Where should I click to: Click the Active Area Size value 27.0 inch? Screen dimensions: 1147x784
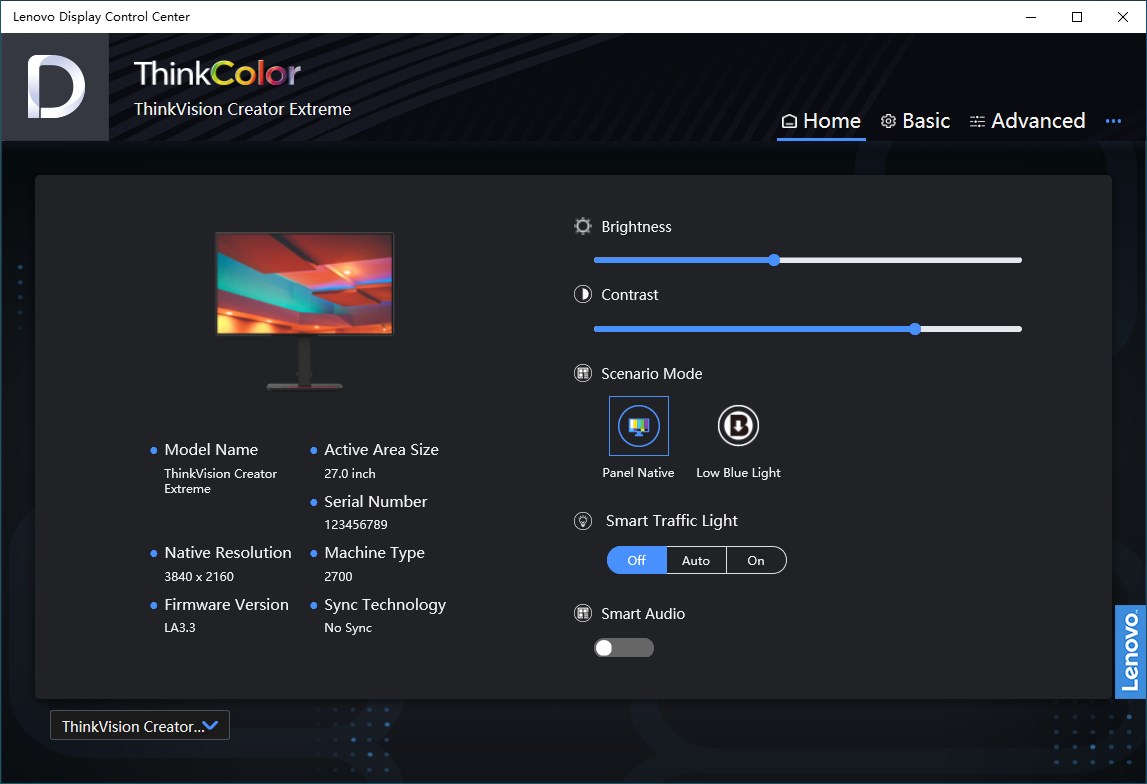350,474
